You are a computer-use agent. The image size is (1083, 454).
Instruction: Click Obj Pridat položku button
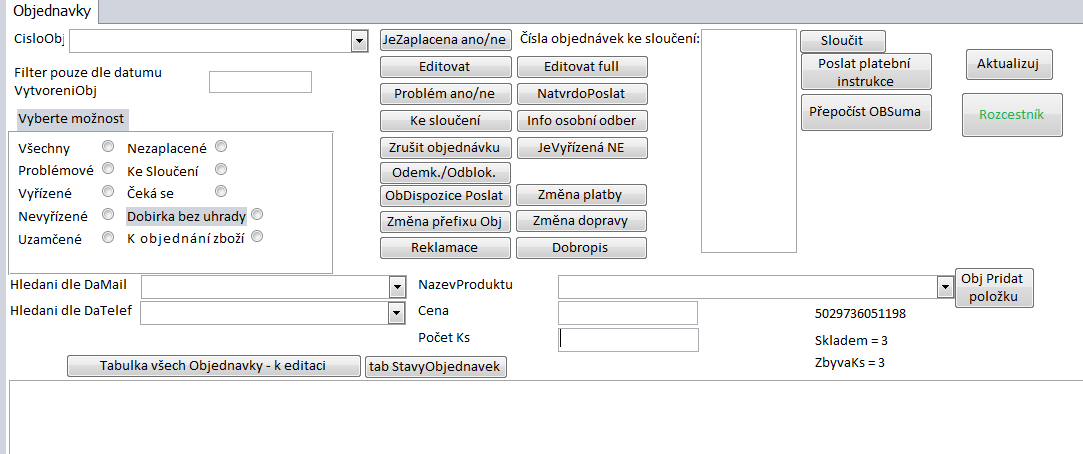click(x=995, y=288)
